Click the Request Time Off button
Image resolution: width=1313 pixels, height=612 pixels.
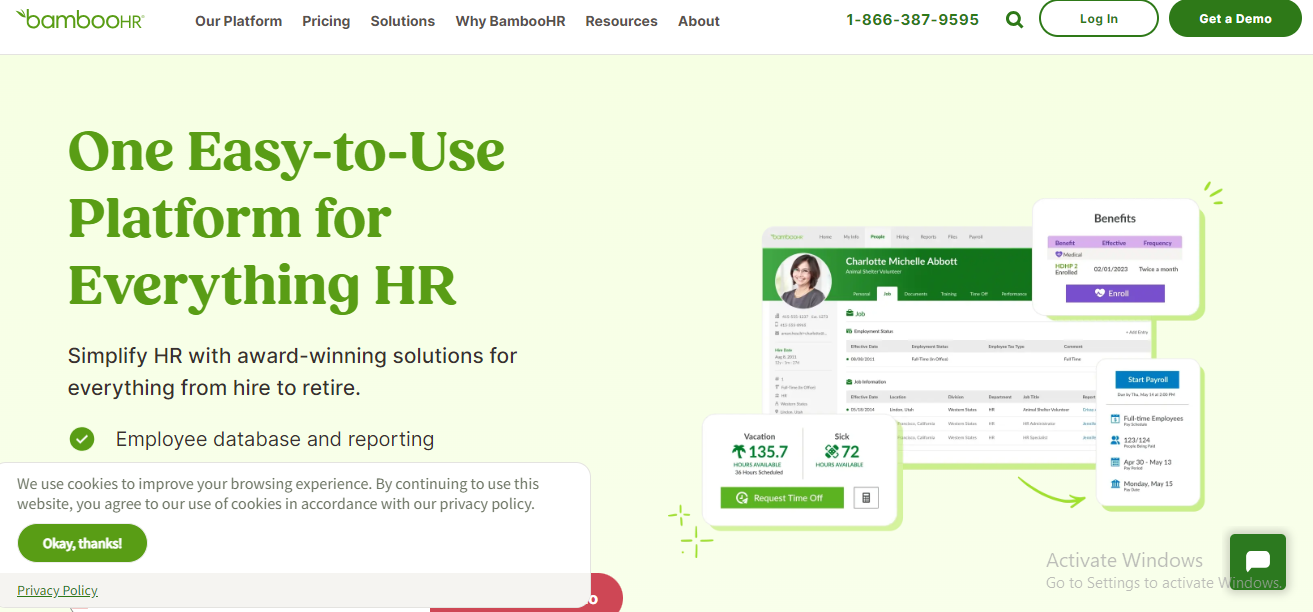click(782, 498)
